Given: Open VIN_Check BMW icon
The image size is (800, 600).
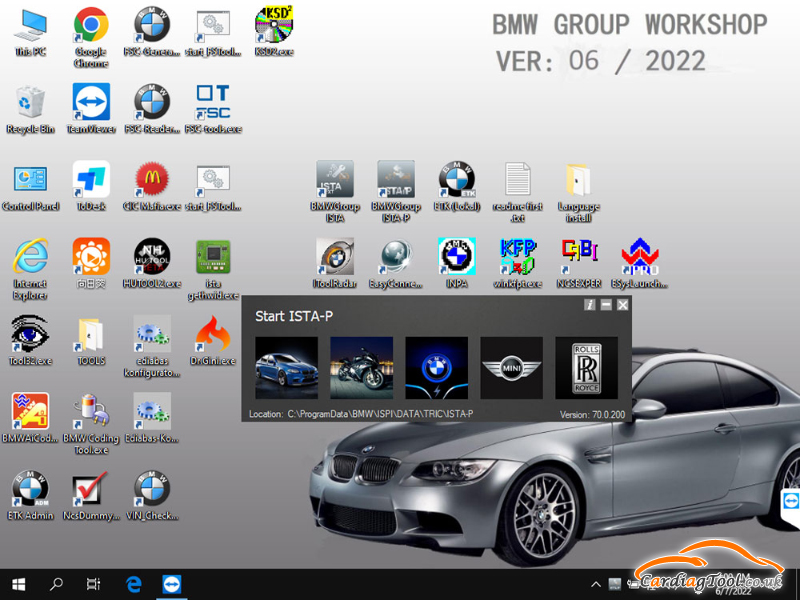Looking at the screenshot, I should coord(152,496).
